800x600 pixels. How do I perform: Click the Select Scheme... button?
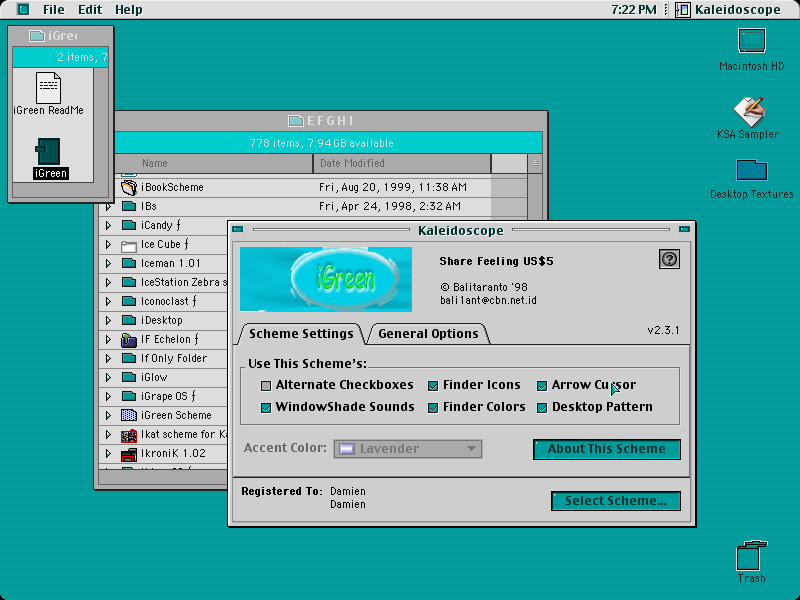tap(616, 501)
